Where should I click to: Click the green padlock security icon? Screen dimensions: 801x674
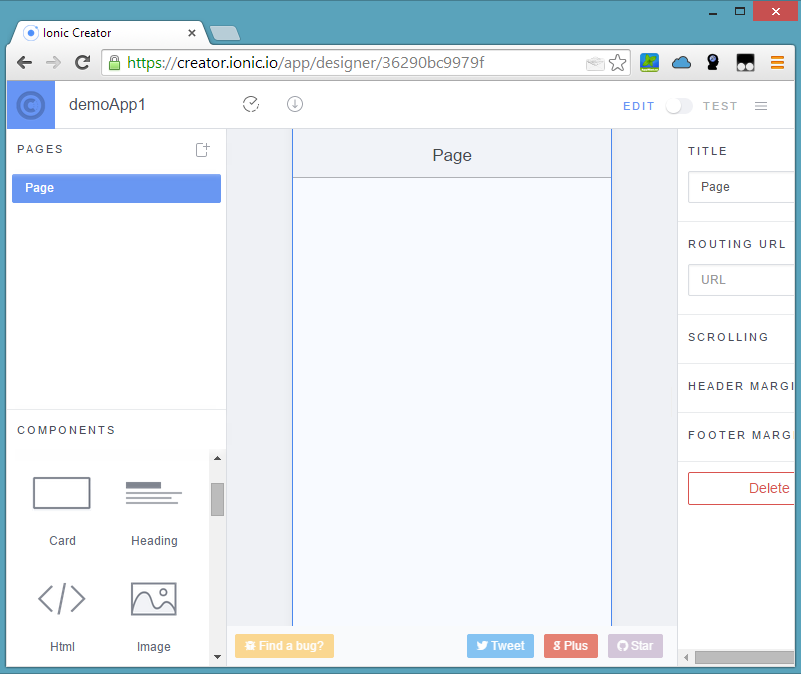114,63
